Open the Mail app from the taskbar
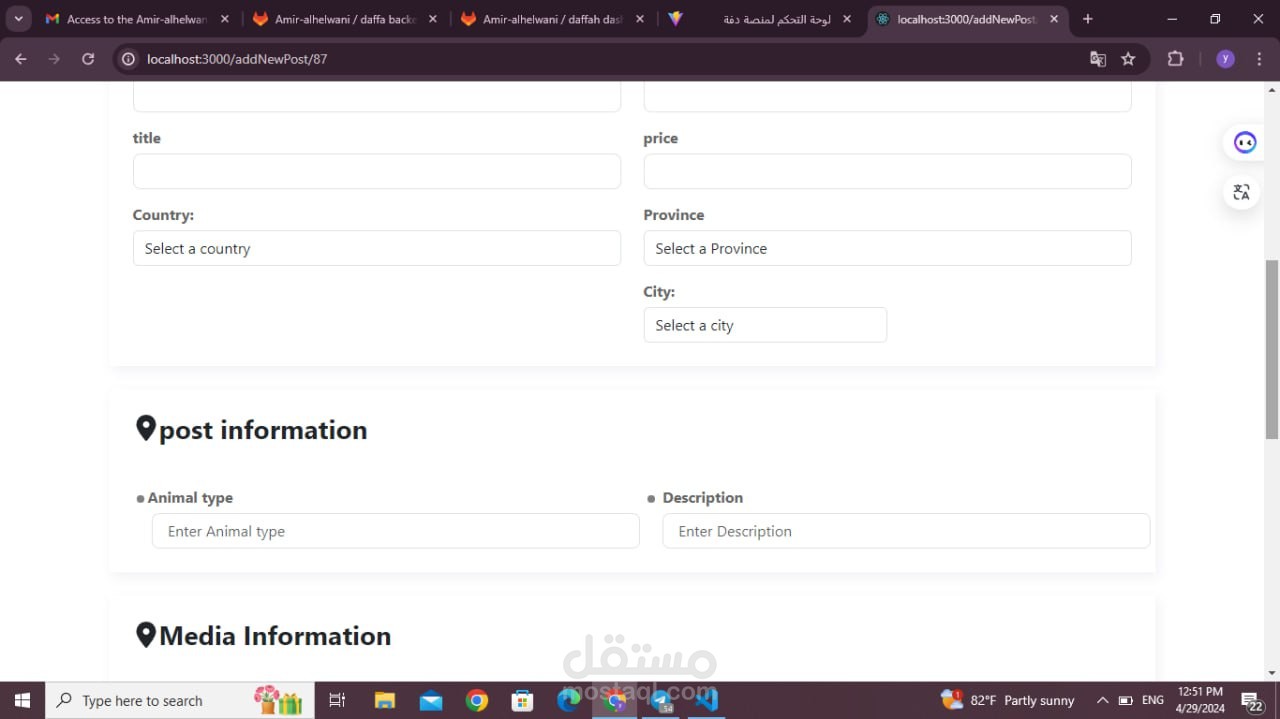Screen dimensions: 1280x719 pos(431,700)
